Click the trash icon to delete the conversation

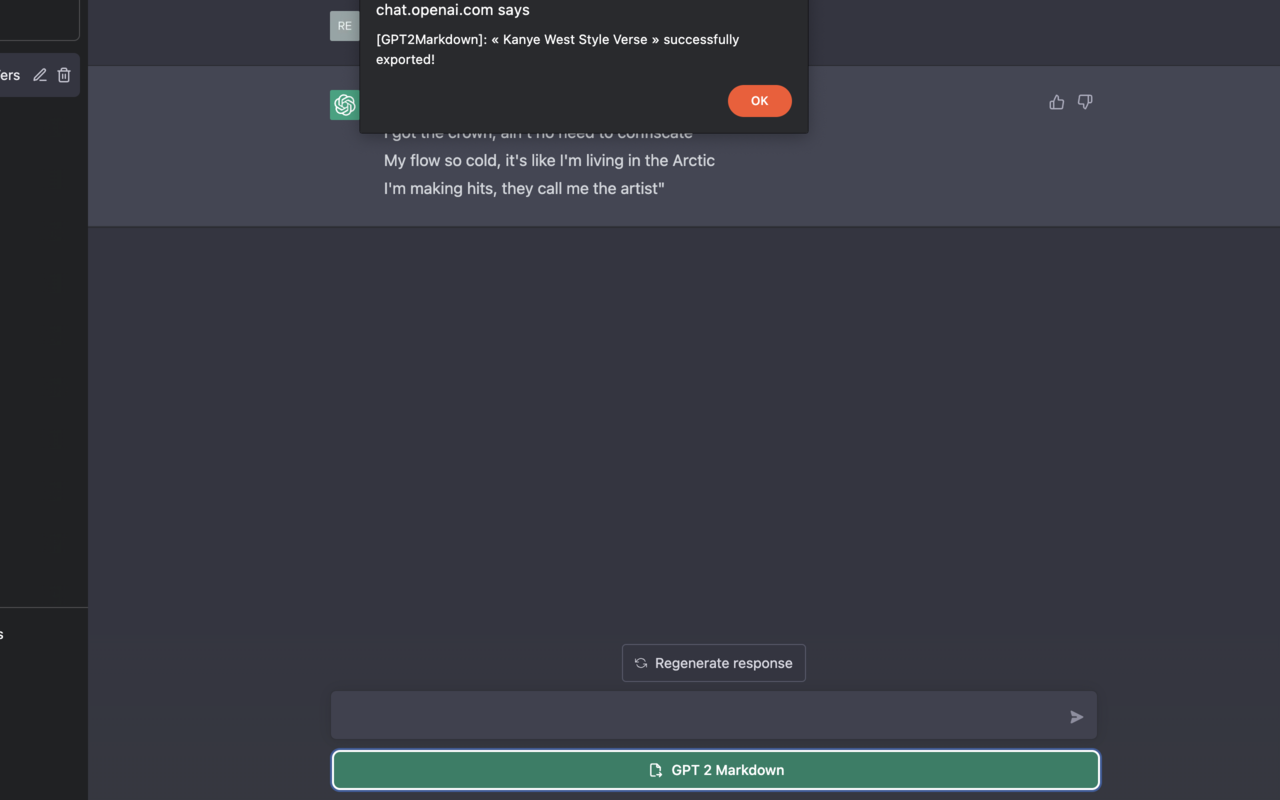coord(63,74)
